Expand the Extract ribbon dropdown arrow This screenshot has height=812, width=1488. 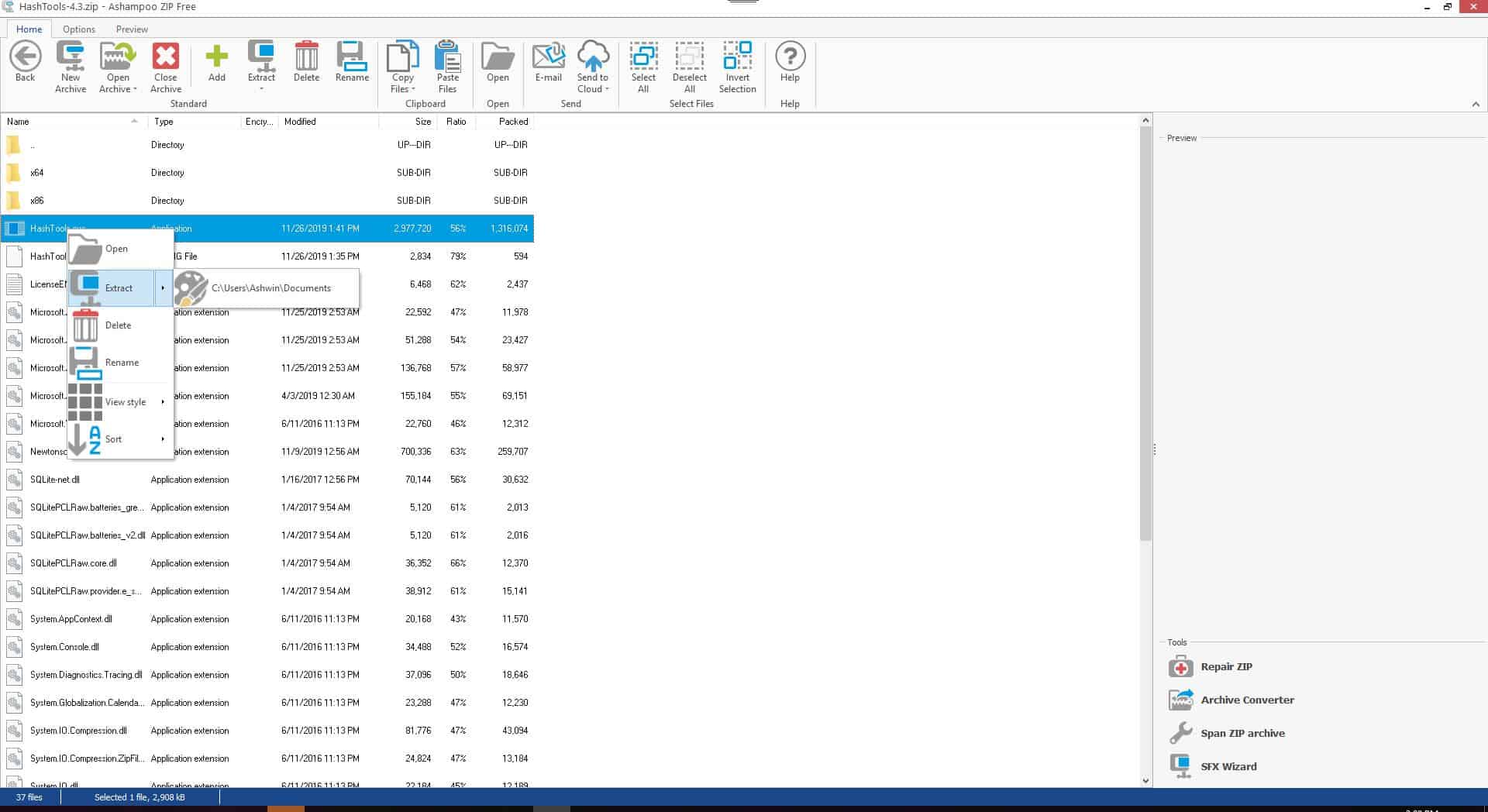(x=261, y=89)
